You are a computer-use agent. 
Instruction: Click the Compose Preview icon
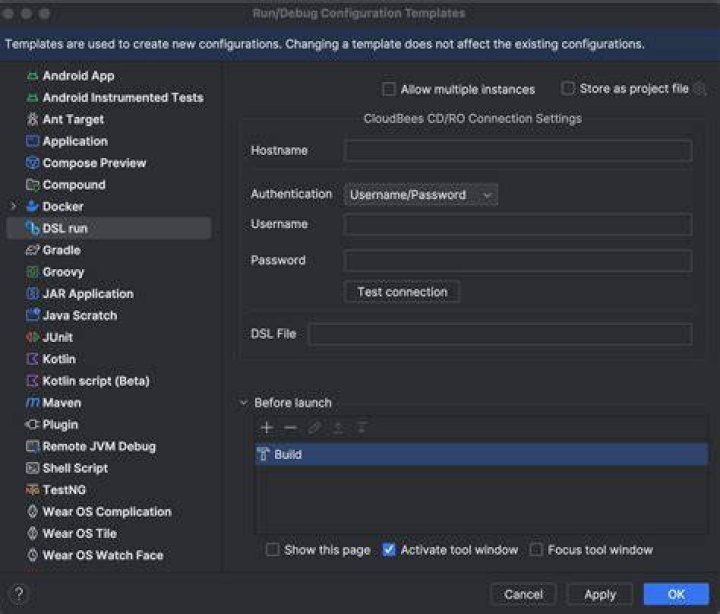[x=32, y=163]
